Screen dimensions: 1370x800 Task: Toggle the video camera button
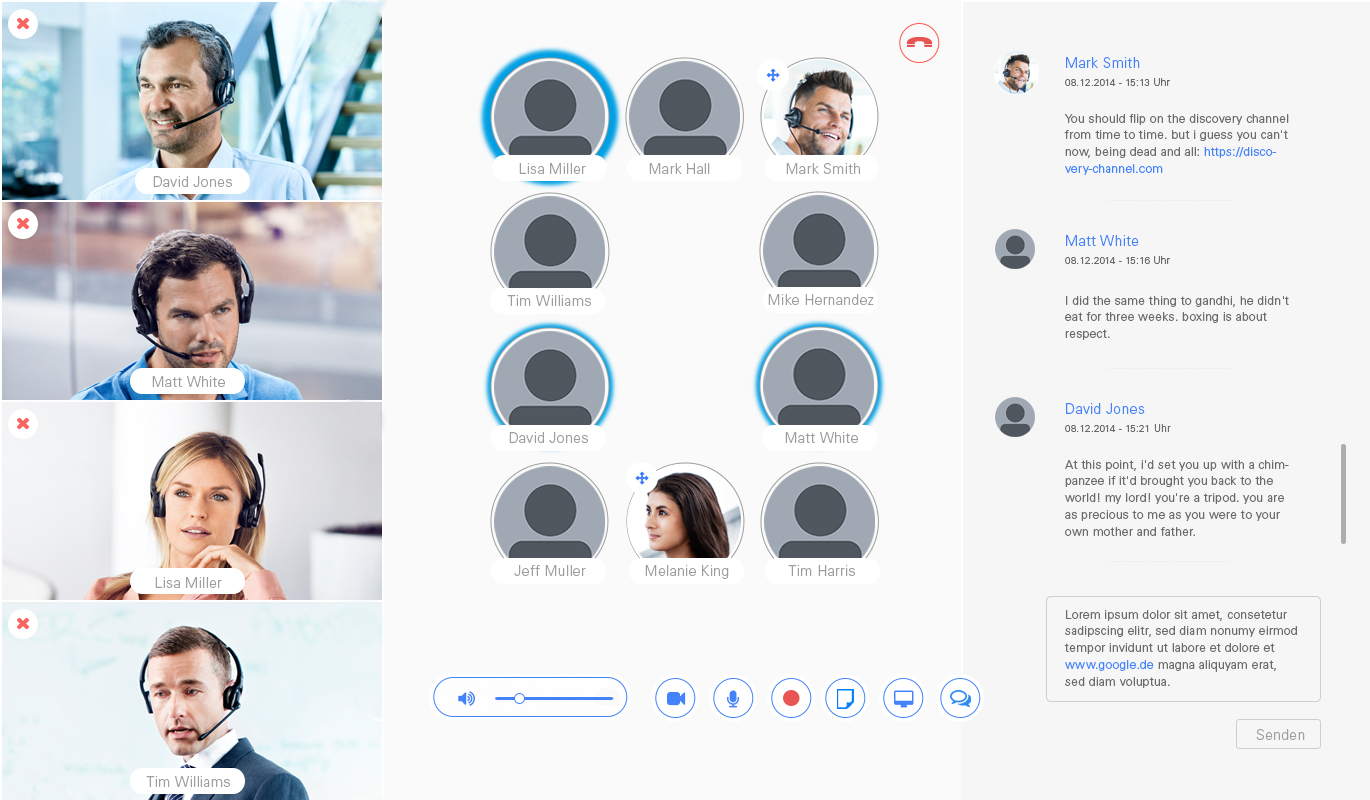(x=675, y=698)
